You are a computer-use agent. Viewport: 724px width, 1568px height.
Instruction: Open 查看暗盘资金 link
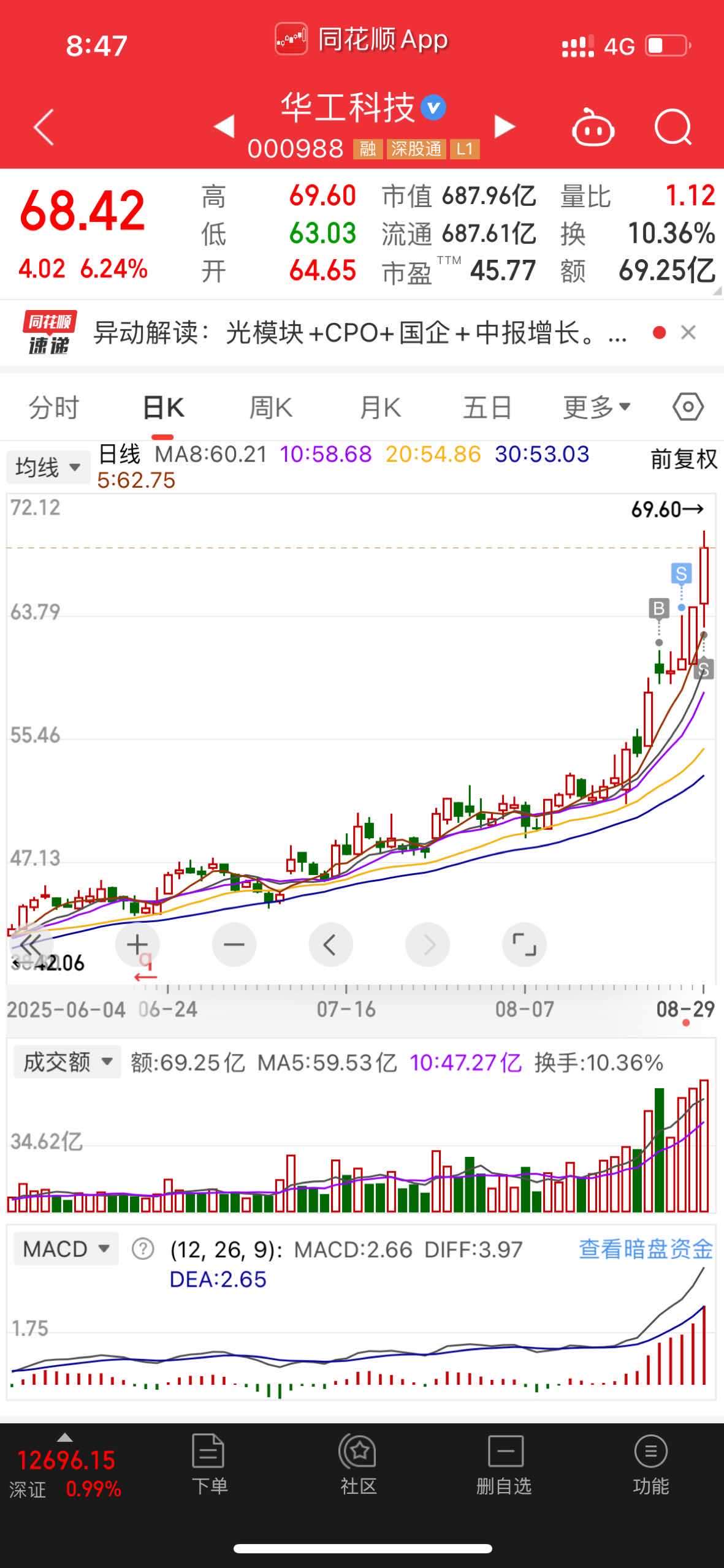tap(646, 1249)
